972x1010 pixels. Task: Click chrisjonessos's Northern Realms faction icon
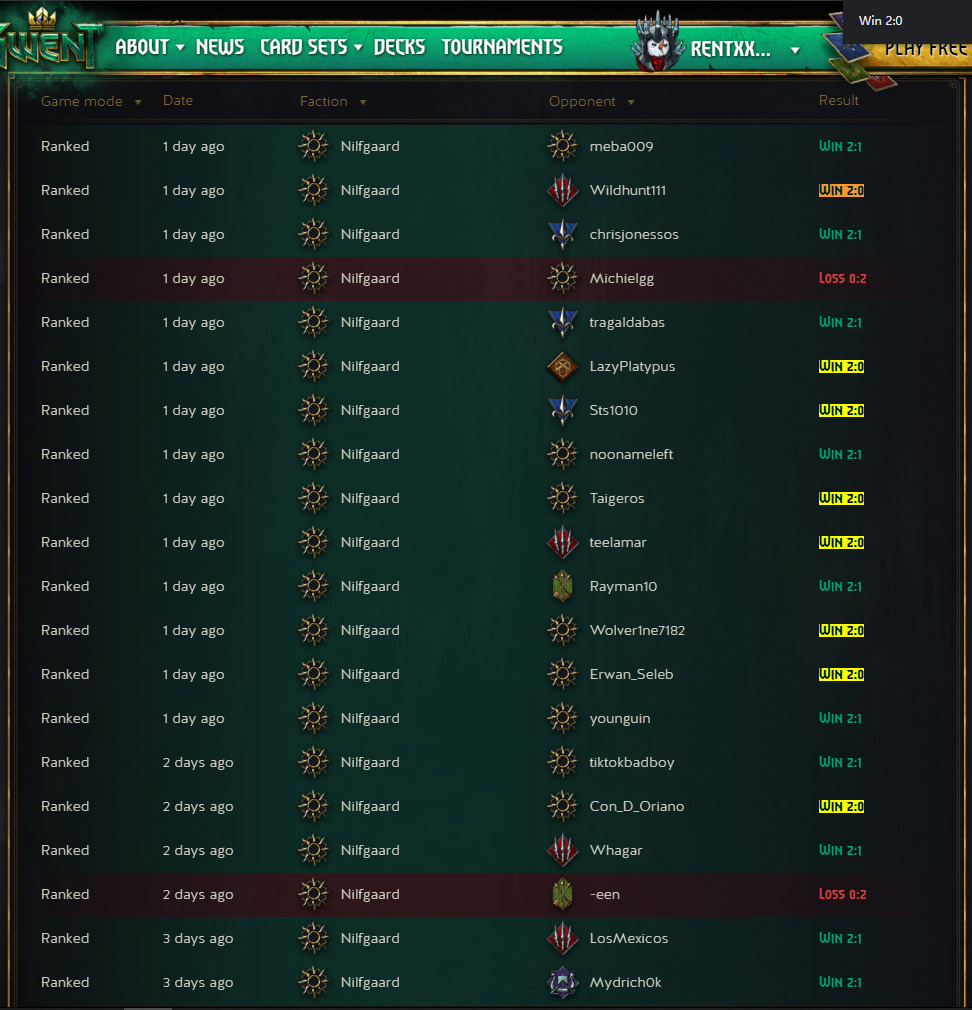click(x=562, y=234)
